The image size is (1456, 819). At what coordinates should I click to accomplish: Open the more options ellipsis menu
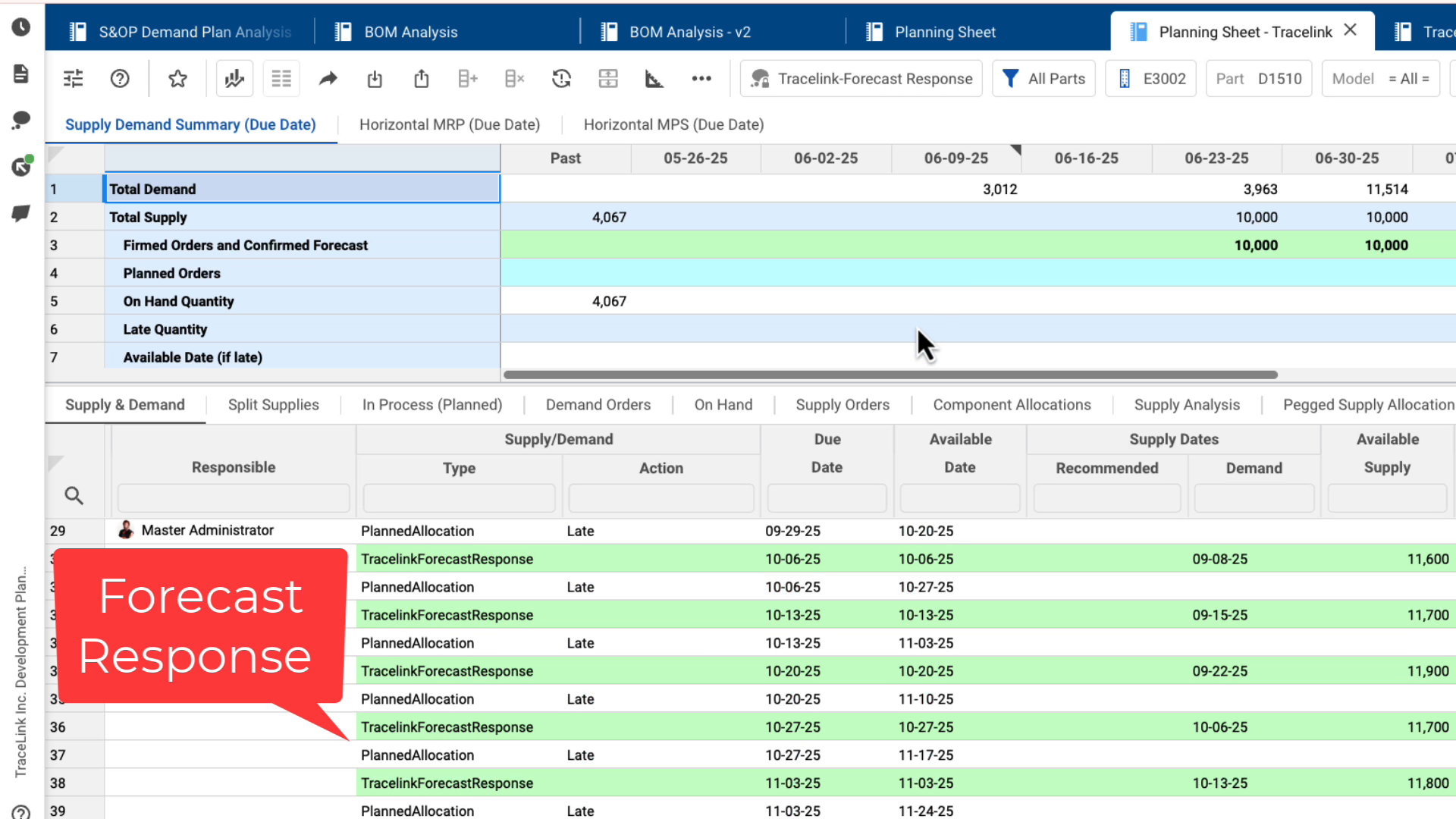(701, 78)
